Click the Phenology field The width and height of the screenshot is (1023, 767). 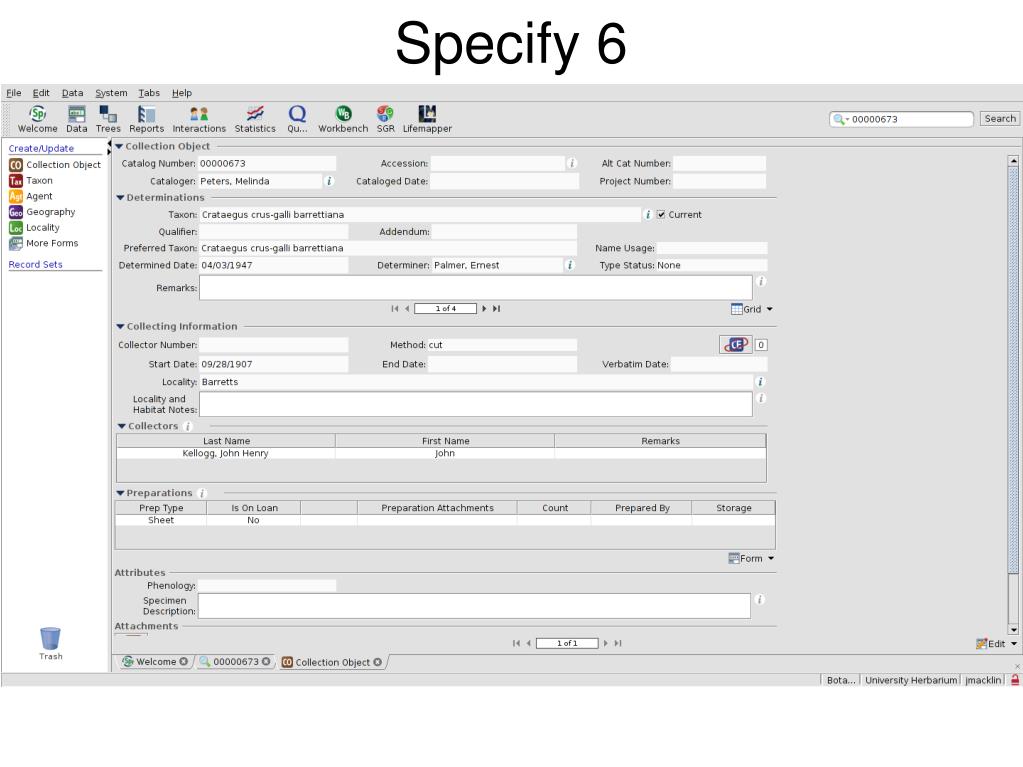click(267, 586)
